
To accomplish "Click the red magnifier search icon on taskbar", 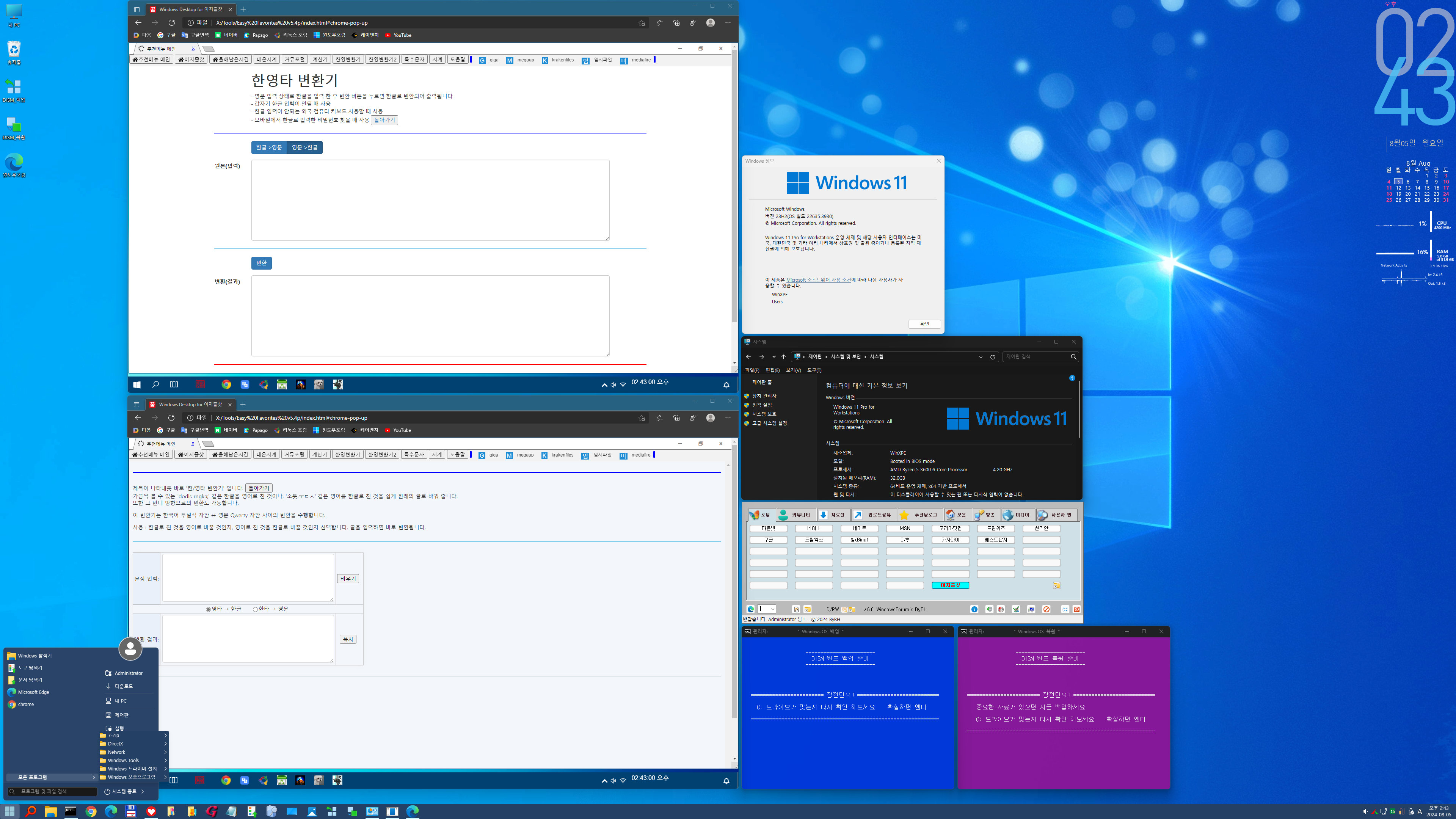I will pos(30,811).
